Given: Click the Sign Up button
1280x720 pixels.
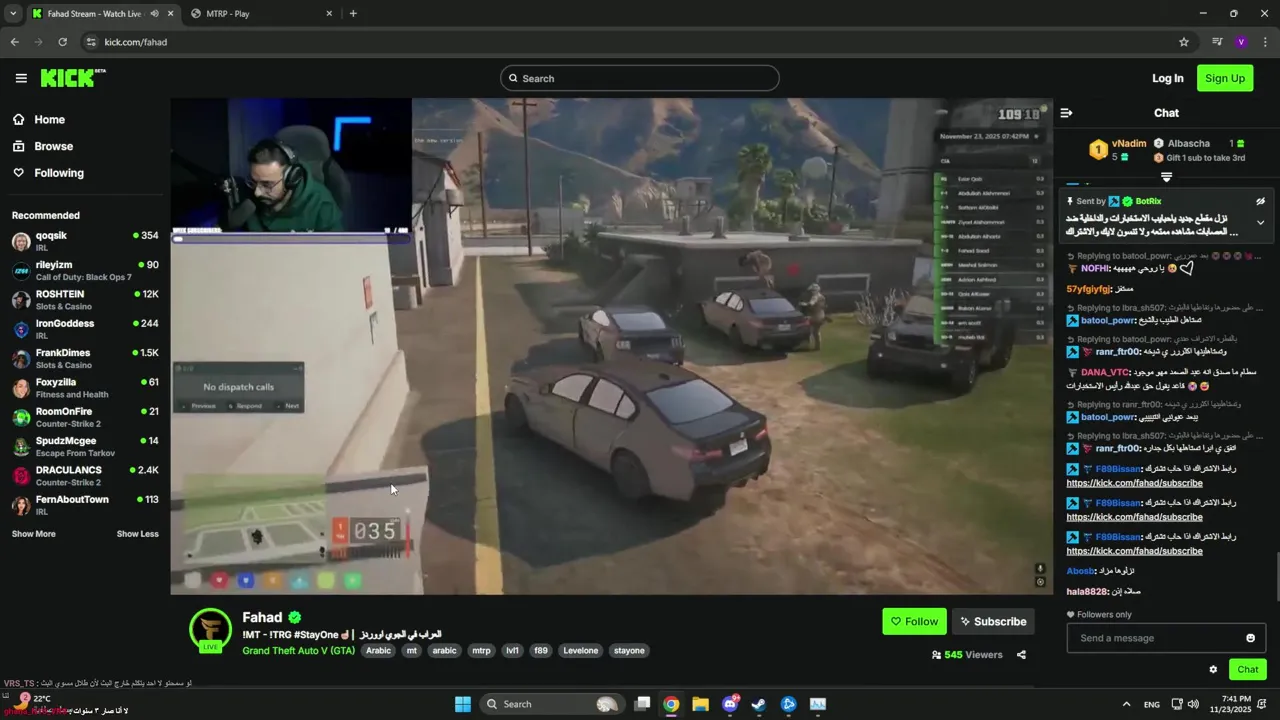Looking at the screenshot, I should (x=1225, y=78).
